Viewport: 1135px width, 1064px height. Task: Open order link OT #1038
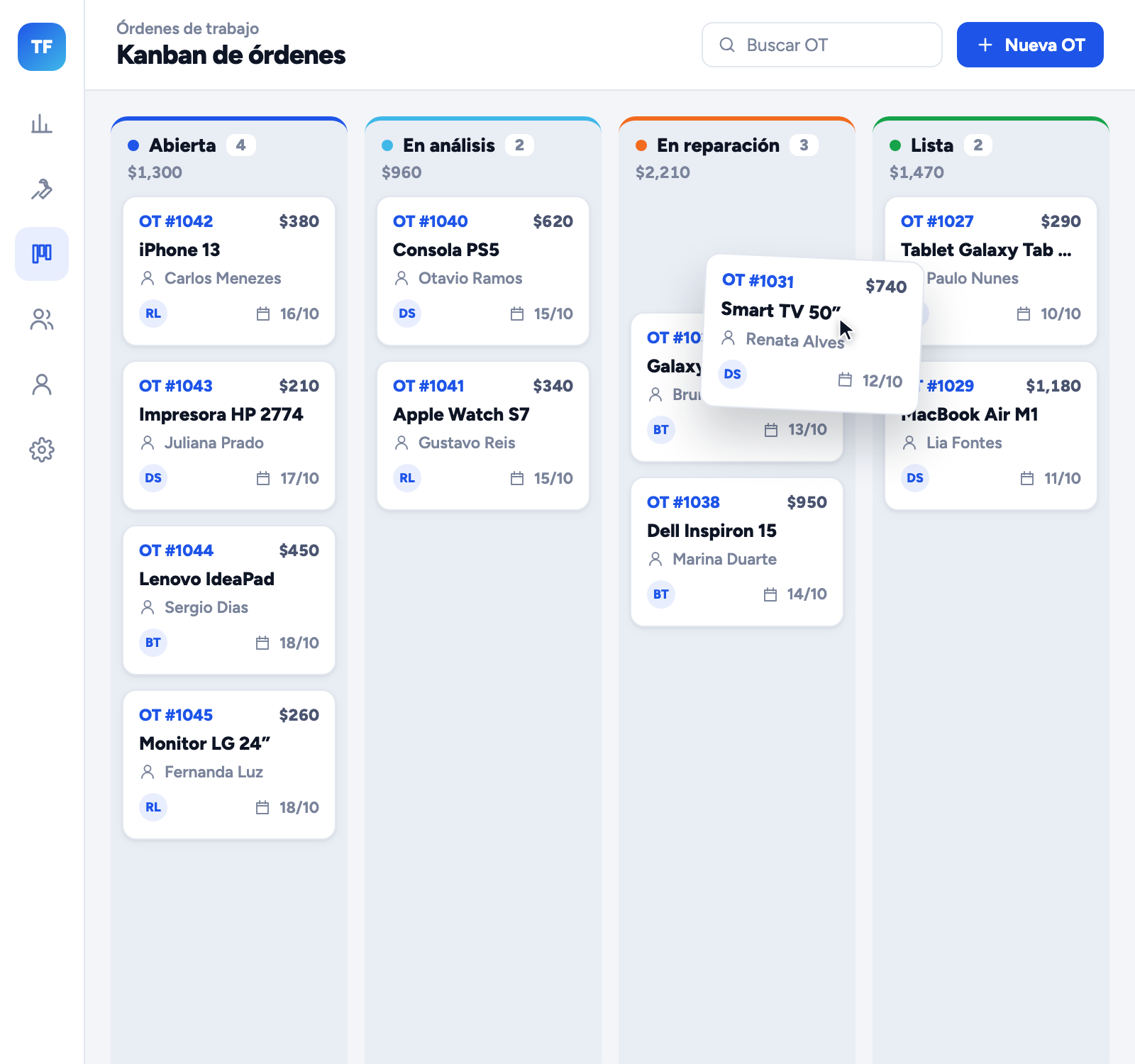[683, 502]
